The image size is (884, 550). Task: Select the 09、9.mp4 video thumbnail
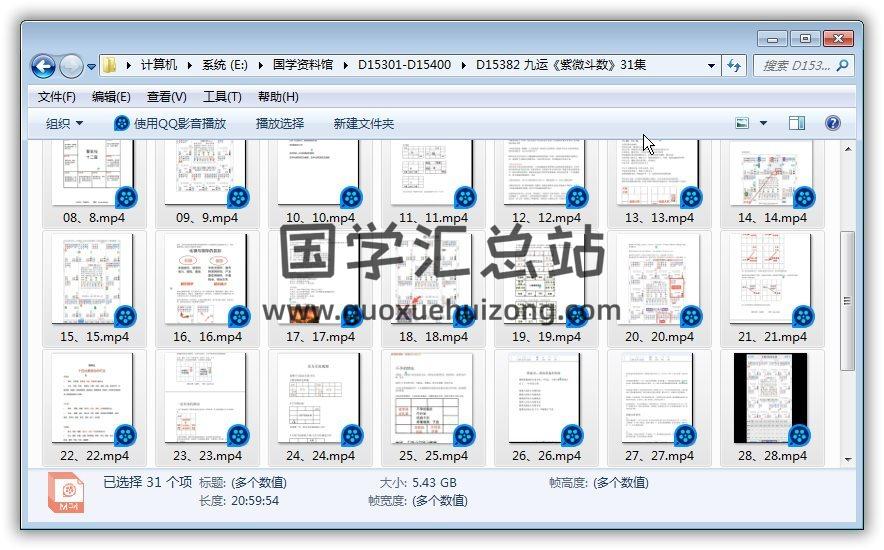point(207,174)
